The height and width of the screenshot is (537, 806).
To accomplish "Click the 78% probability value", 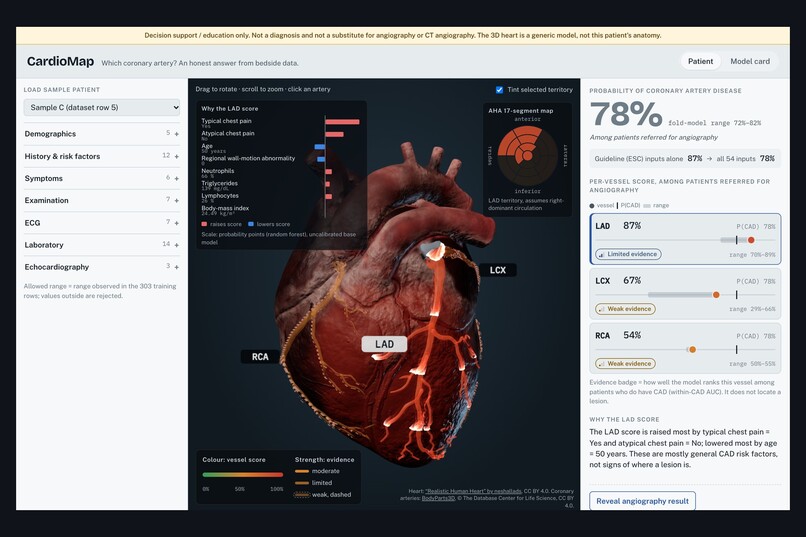I will click(x=626, y=114).
